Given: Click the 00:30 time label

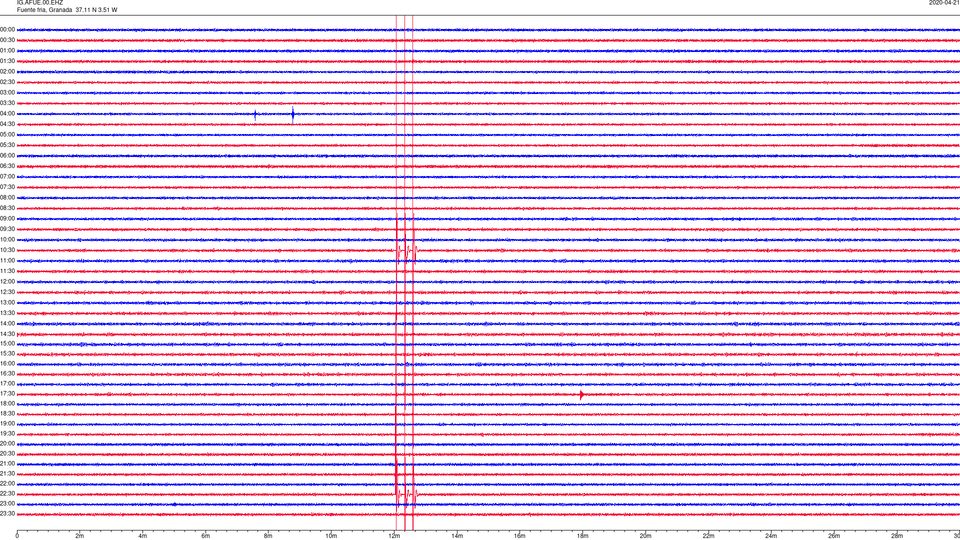Looking at the screenshot, I should tap(7, 40).
